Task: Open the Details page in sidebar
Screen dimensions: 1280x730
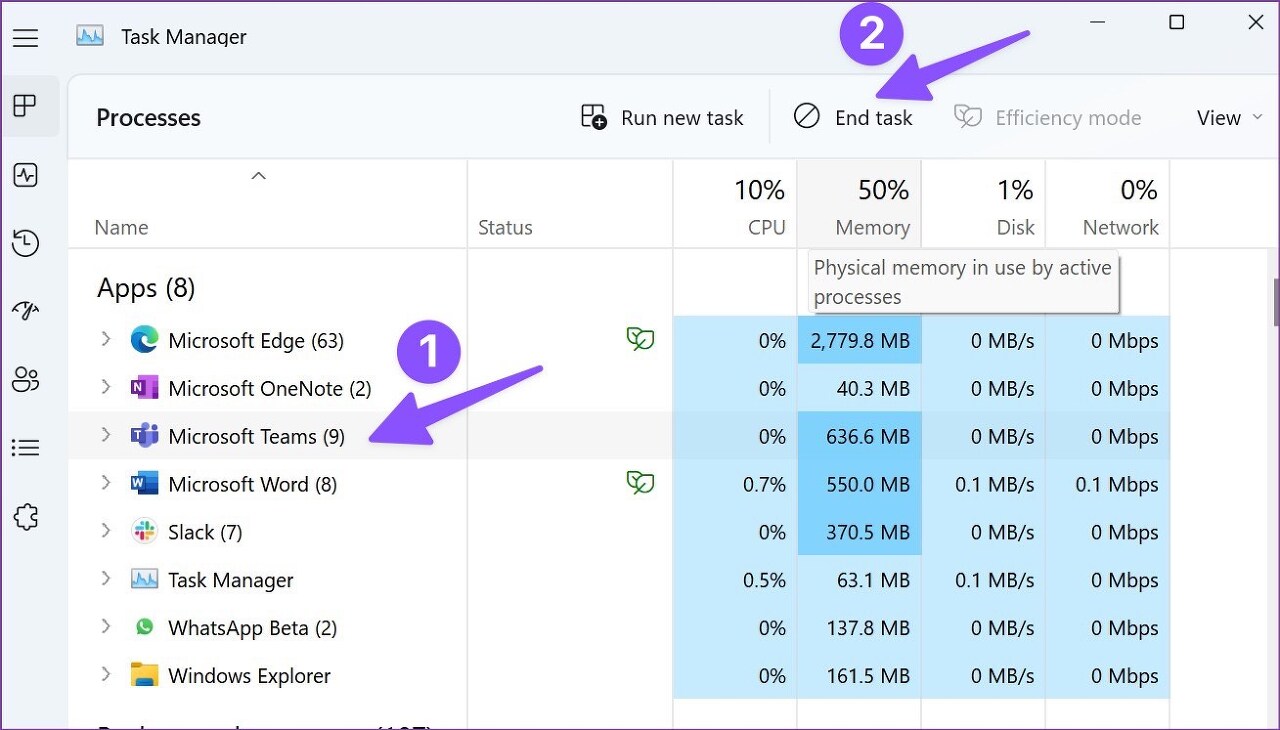Action: [25, 448]
